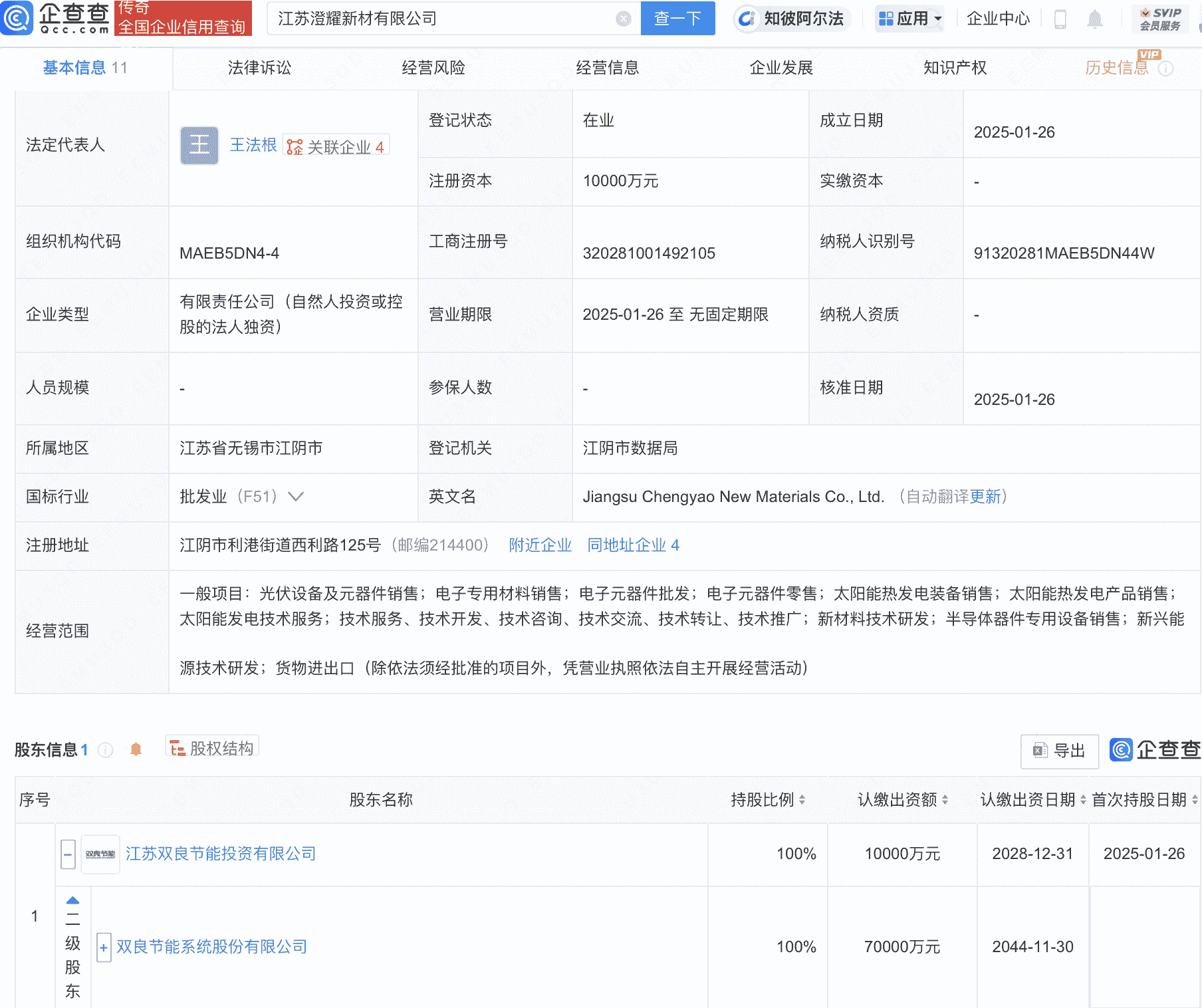Click the mobile phone icon in top bar
The height and width of the screenshot is (1008, 1202).
[1061, 19]
